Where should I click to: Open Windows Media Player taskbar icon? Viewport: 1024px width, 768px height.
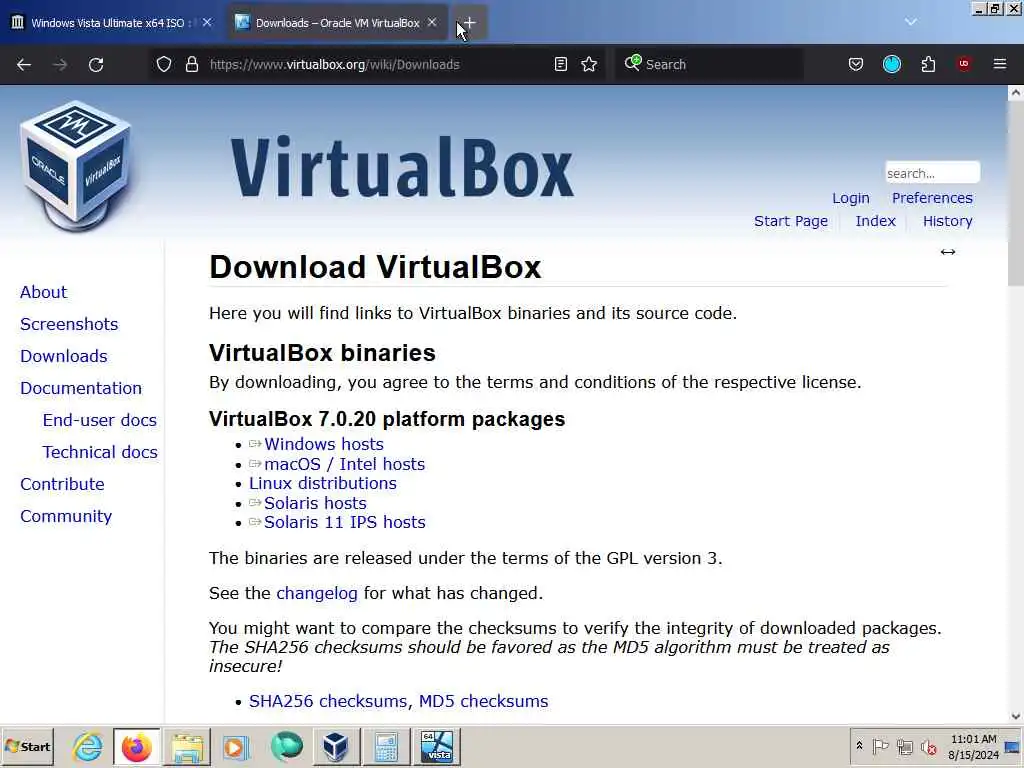[x=236, y=746]
